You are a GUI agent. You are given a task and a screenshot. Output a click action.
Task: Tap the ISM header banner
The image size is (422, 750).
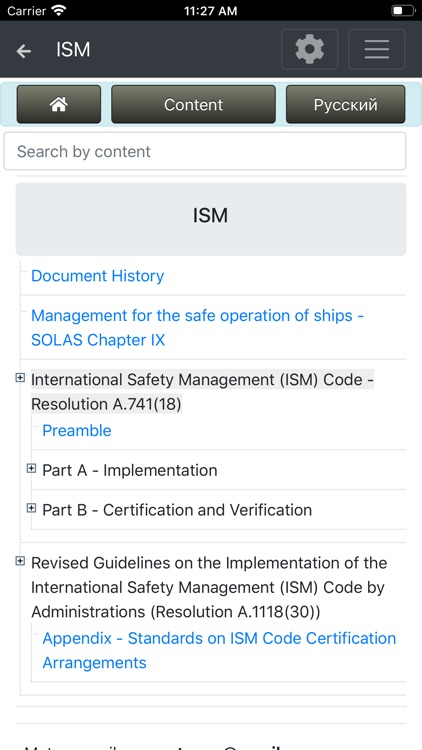click(211, 219)
